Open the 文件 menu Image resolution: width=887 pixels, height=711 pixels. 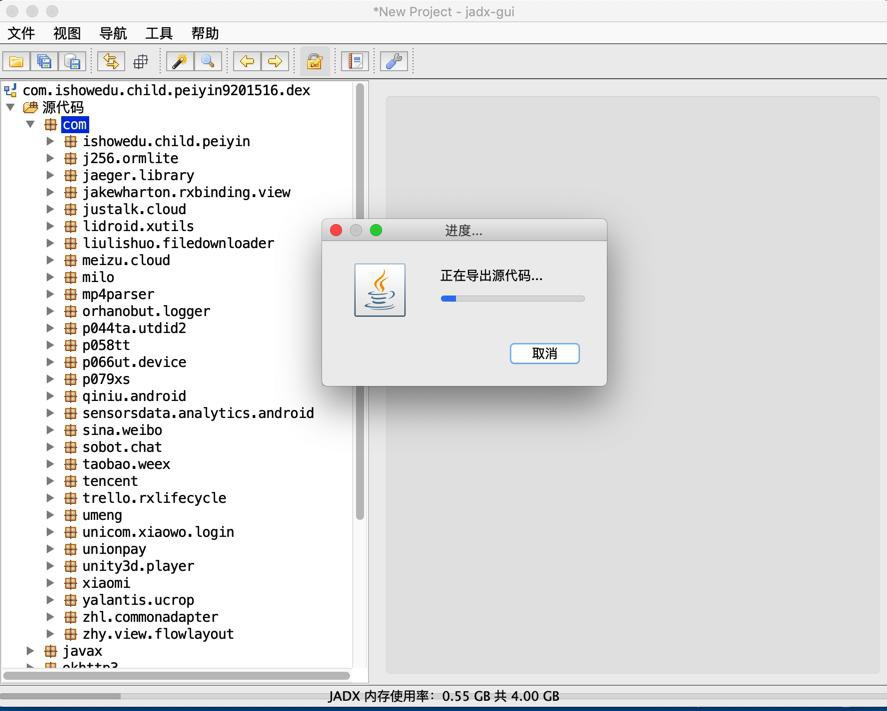click(x=21, y=33)
